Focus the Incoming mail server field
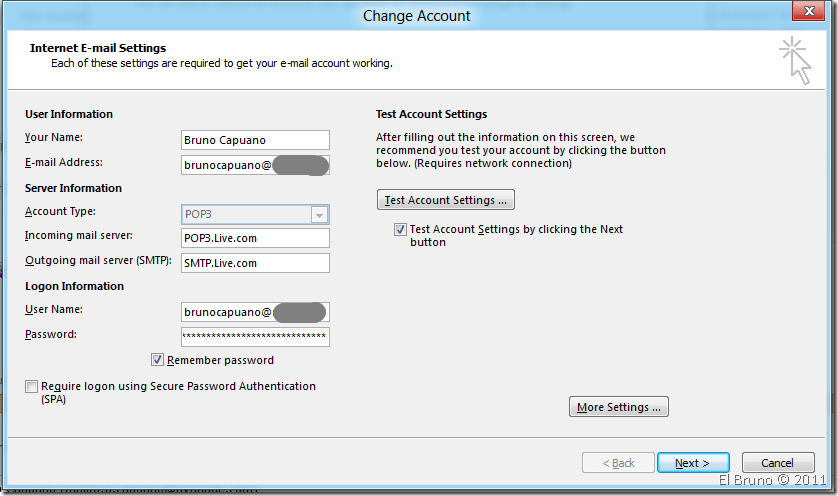 pyautogui.click(x=255, y=238)
